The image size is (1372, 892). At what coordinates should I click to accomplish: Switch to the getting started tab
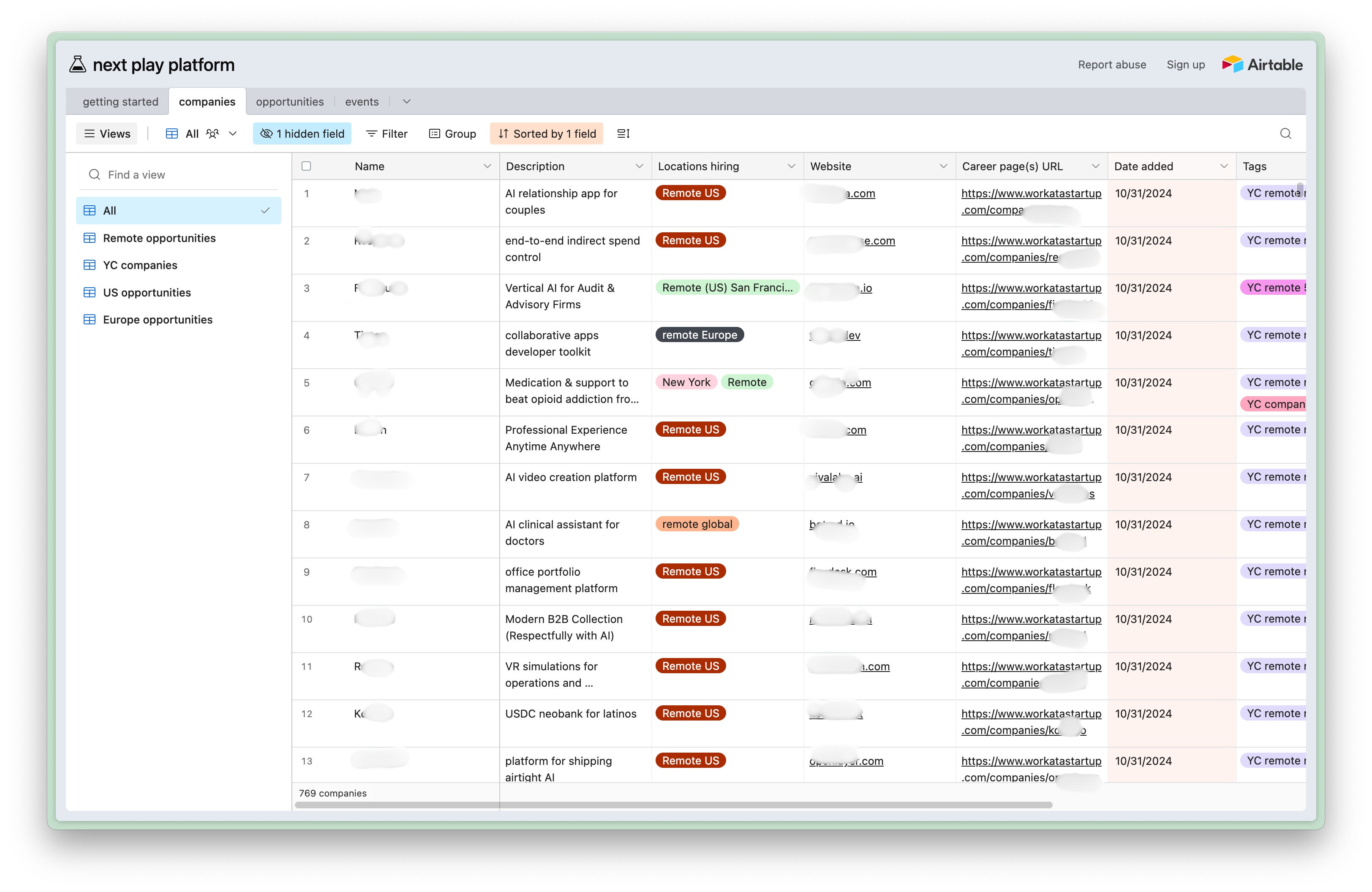pos(120,101)
